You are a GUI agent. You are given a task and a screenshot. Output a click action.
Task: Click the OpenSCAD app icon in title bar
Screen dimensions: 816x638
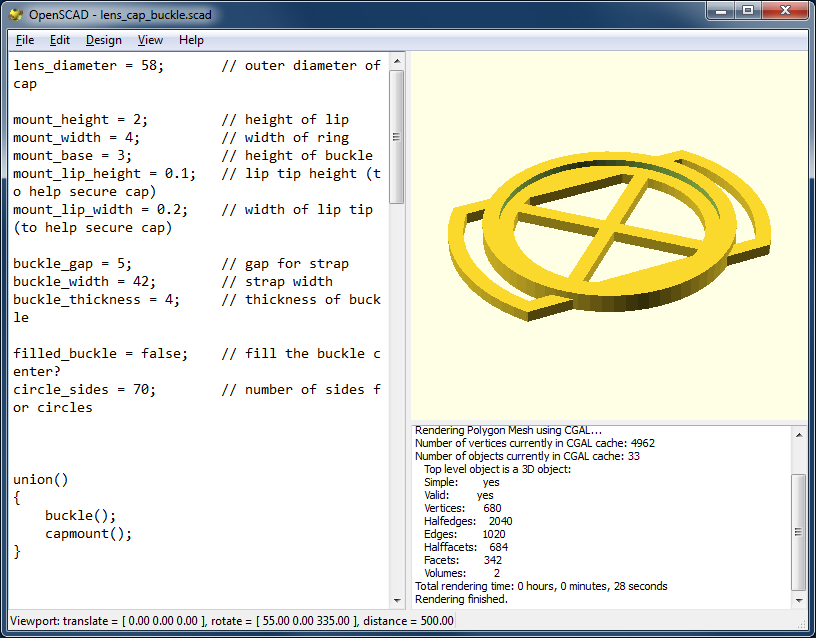click(16, 15)
